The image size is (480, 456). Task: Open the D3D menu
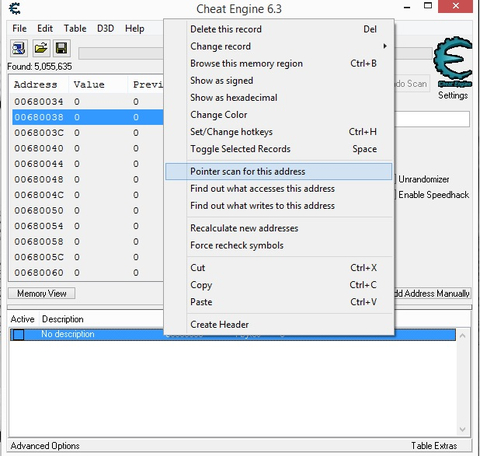point(105,29)
